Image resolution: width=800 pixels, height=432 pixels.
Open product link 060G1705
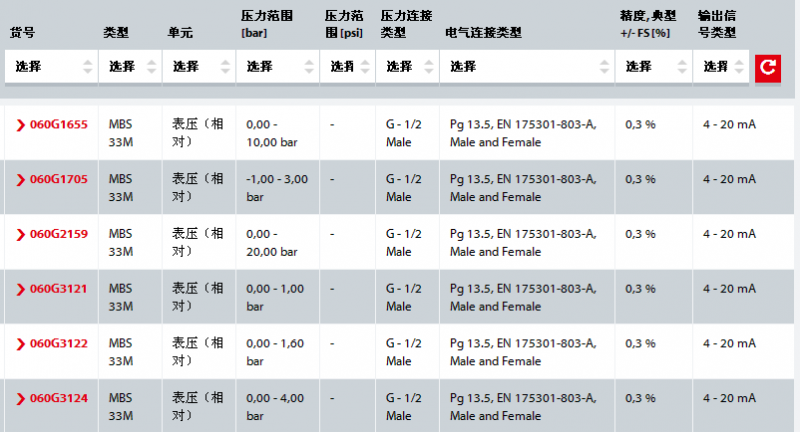(x=58, y=180)
